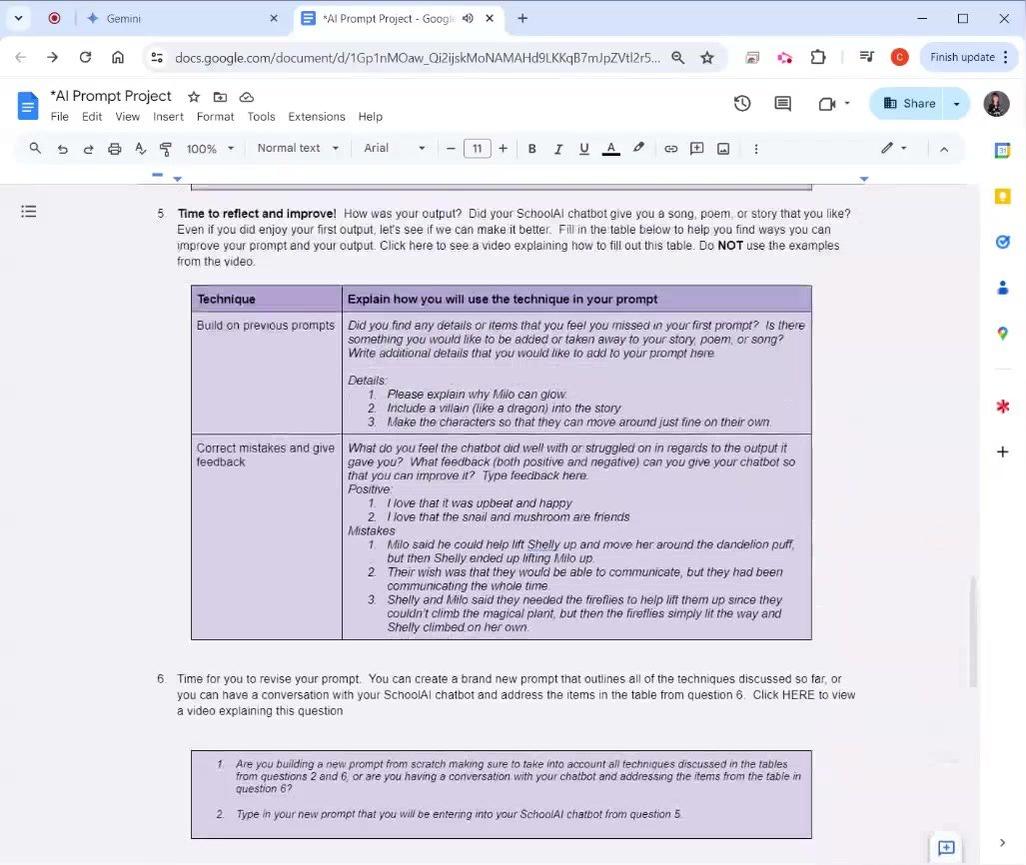Screen dimensions: 1026x865
Task: Click the document title AI Prompt Project
Action: 111,96
